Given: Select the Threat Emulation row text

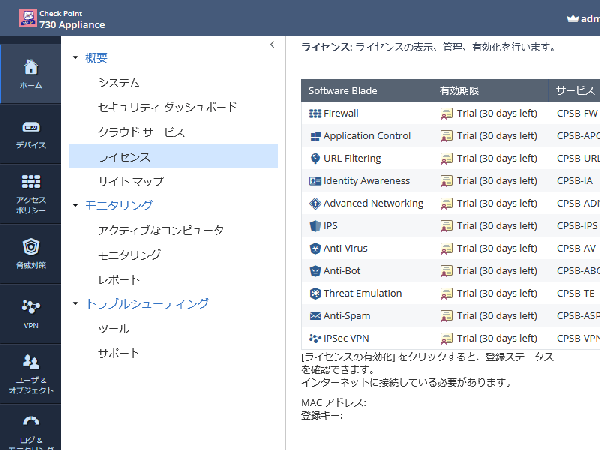Looking at the screenshot, I should [x=363, y=294].
